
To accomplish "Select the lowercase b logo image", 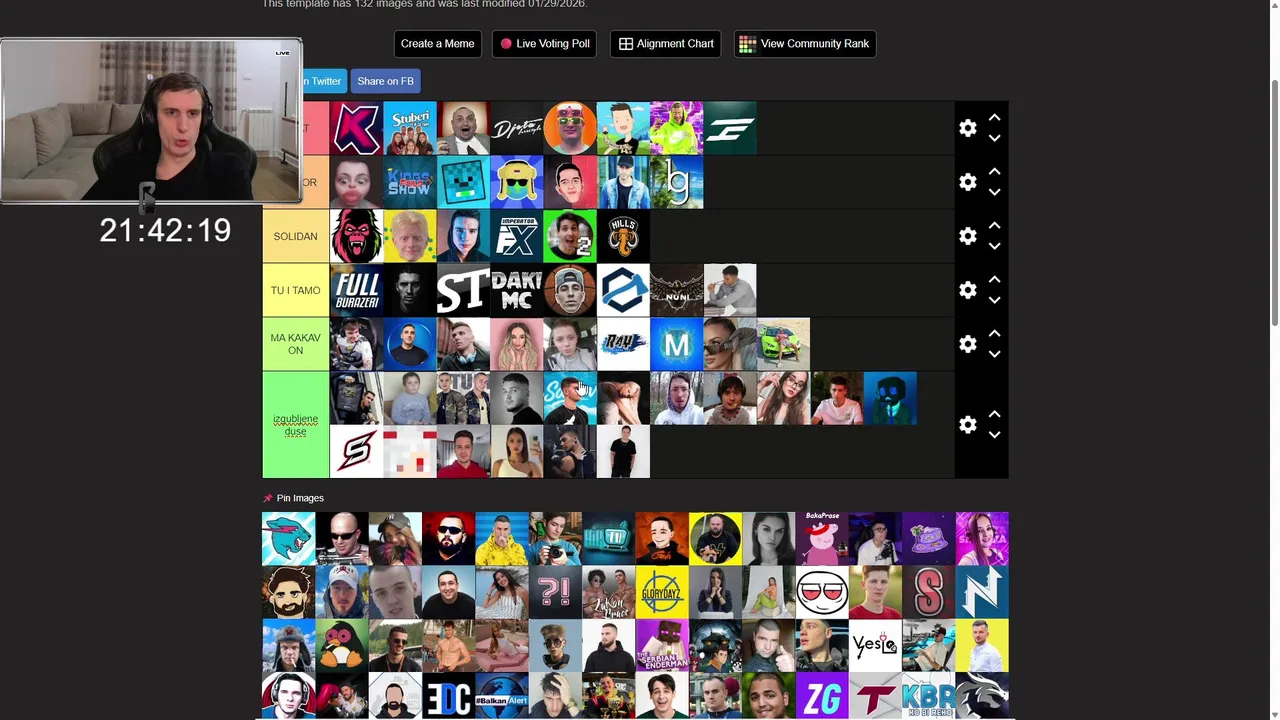I will 677,182.
